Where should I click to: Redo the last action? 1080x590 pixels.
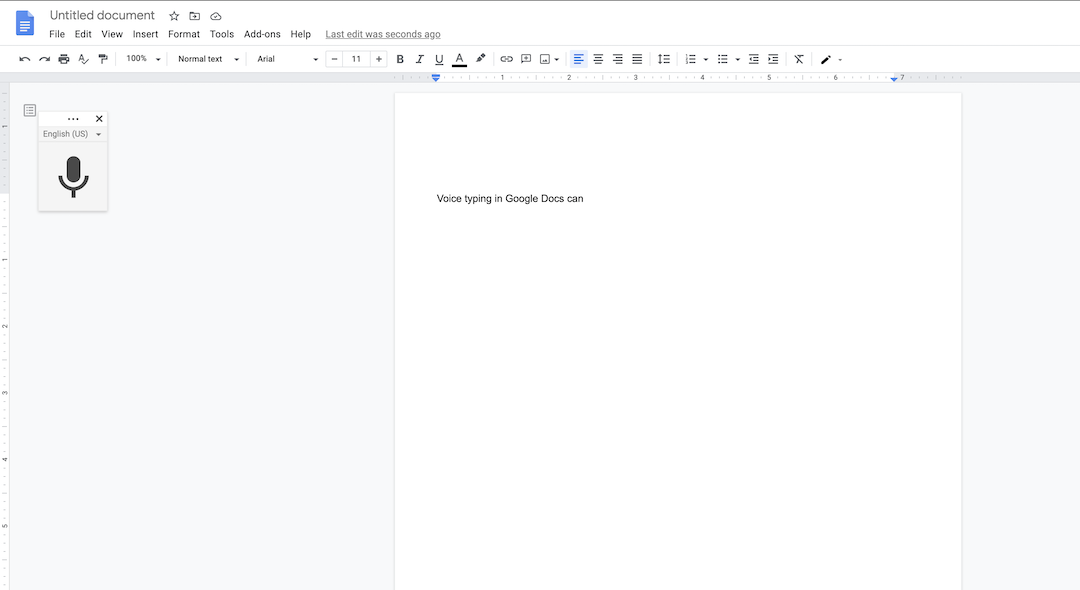[44, 59]
